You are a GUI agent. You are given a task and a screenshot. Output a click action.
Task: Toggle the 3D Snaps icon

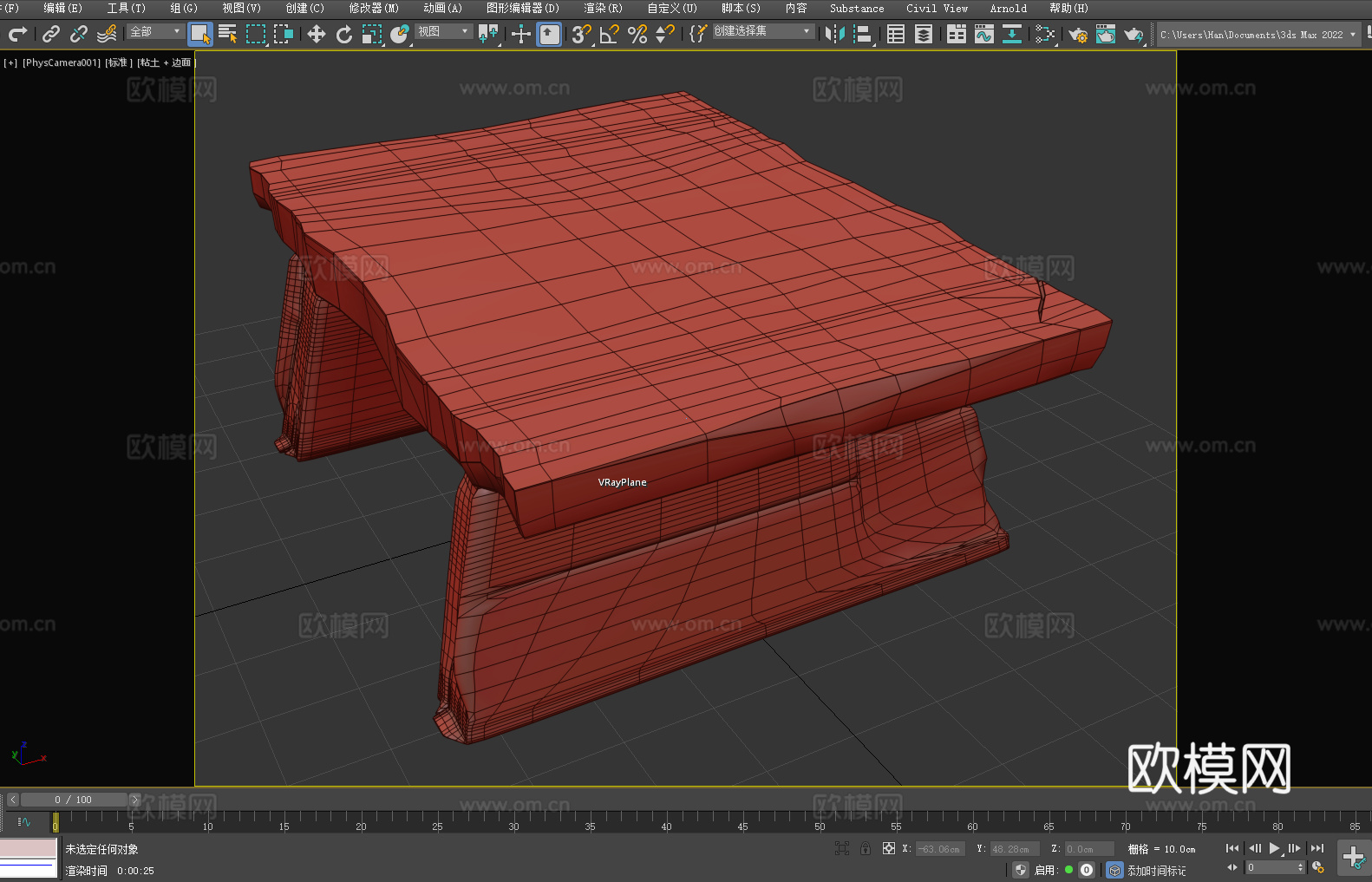[582, 34]
